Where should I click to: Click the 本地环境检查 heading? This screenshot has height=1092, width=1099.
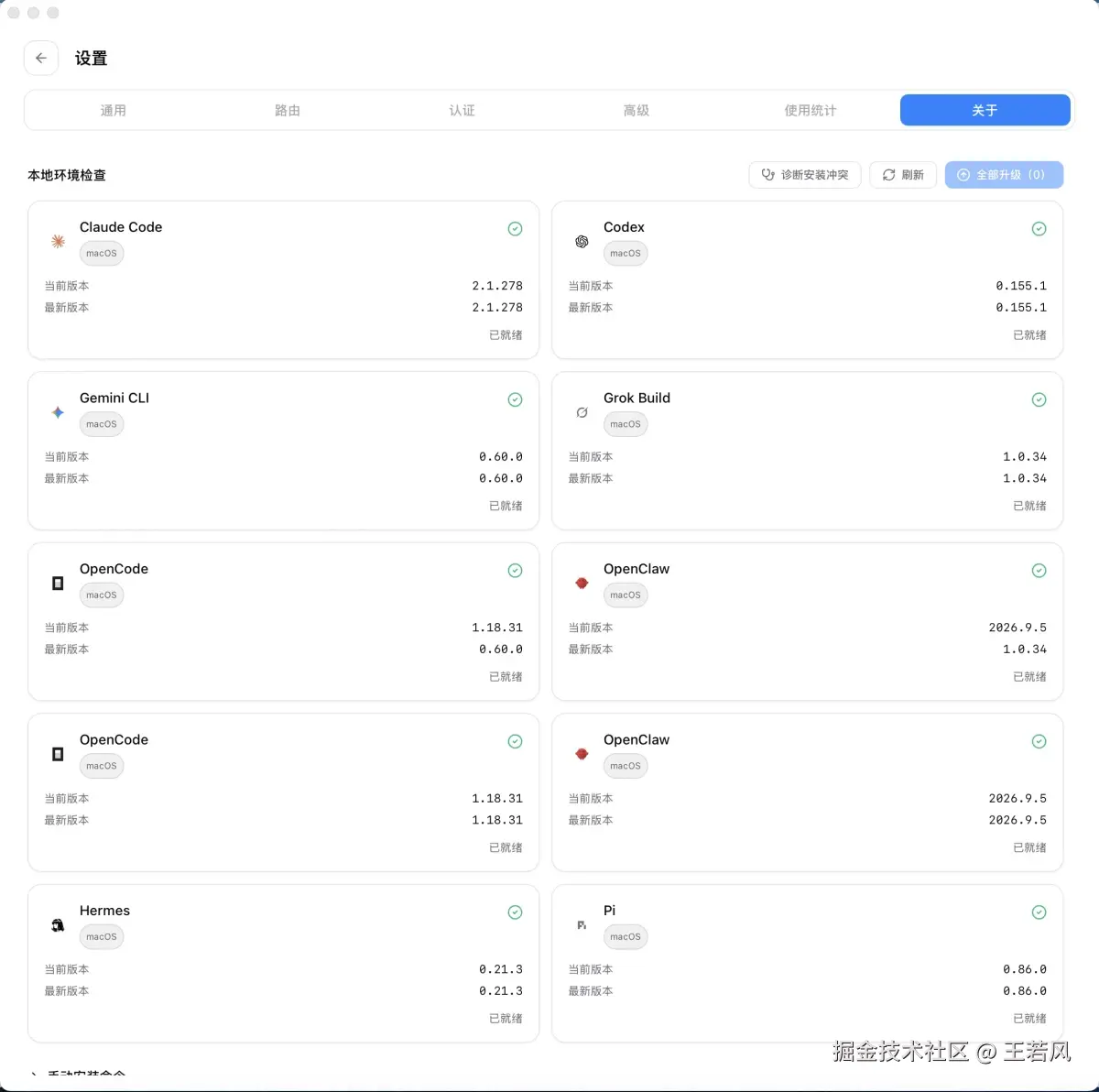coord(67,175)
